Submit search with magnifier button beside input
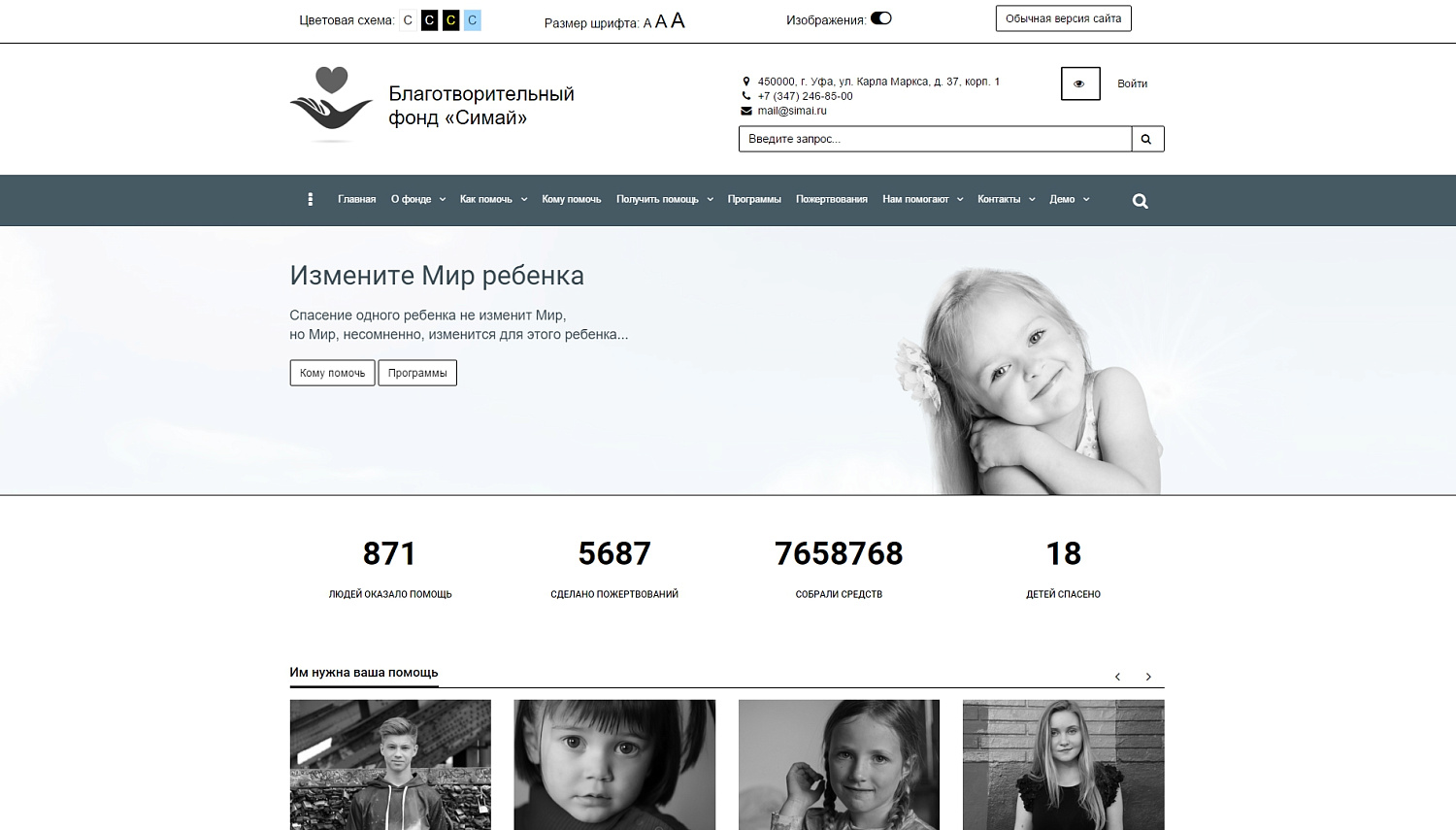This screenshot has height=830, width=1456. tap(1147, 139)
